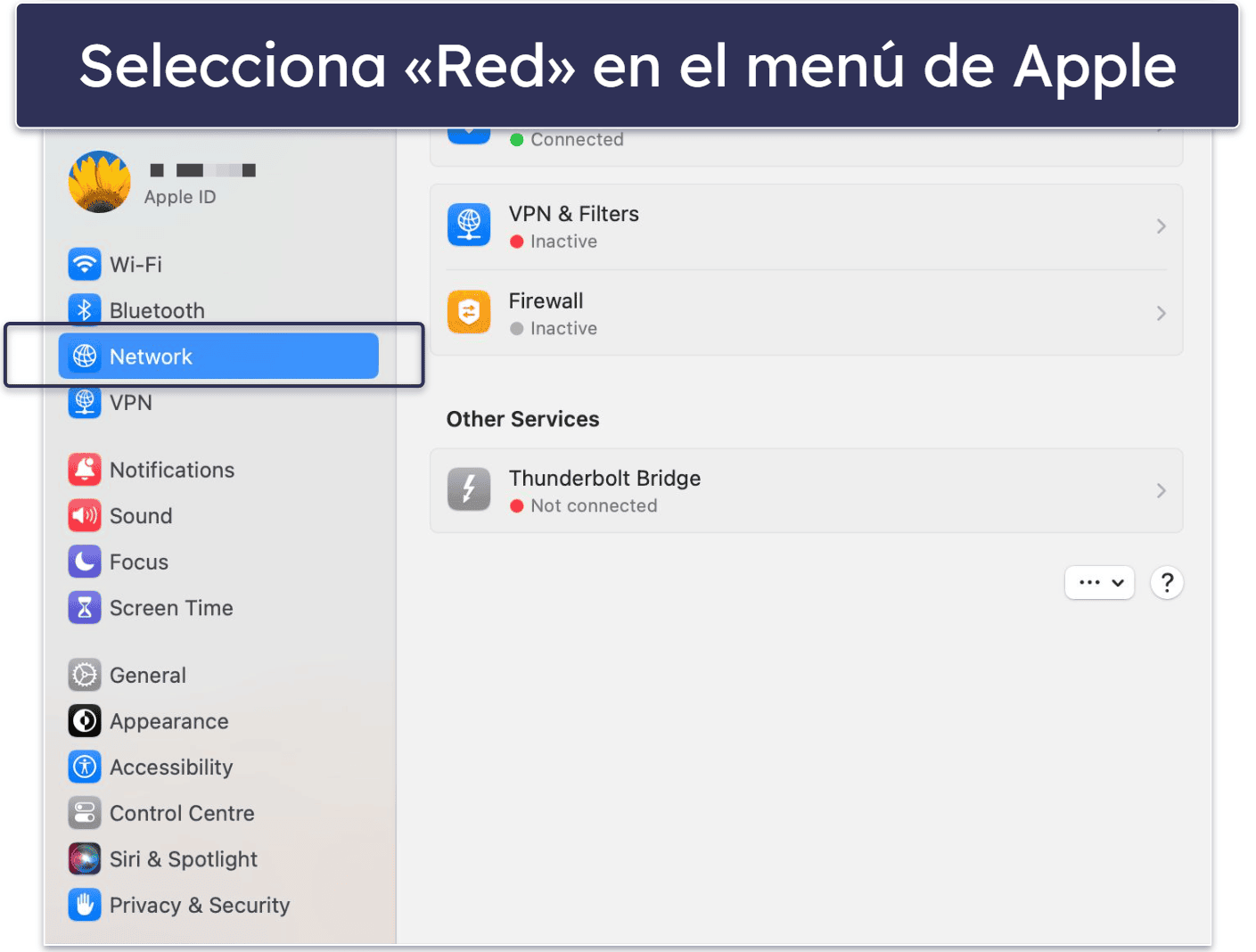The height and width of the screenshot is (952, 1256).
Task: Open Control Centre settings label
Action: (x=182, y=813)
